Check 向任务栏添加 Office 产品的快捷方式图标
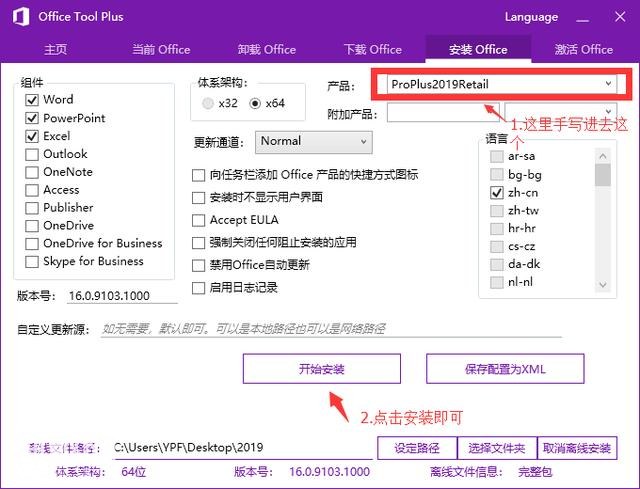Image resolution: width=640 pixels, height=489 pixels. [x=198, y=176]
